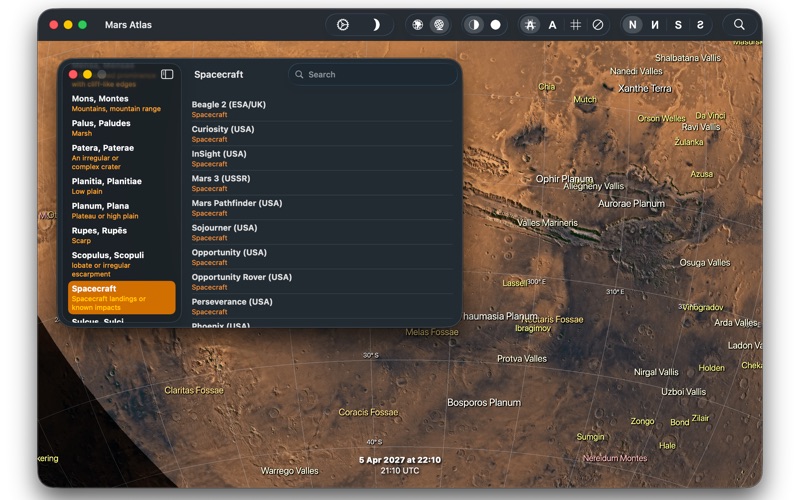The image size is (800, 500).
Task: Open Perseverance (USA) entry
Action: 322,306
